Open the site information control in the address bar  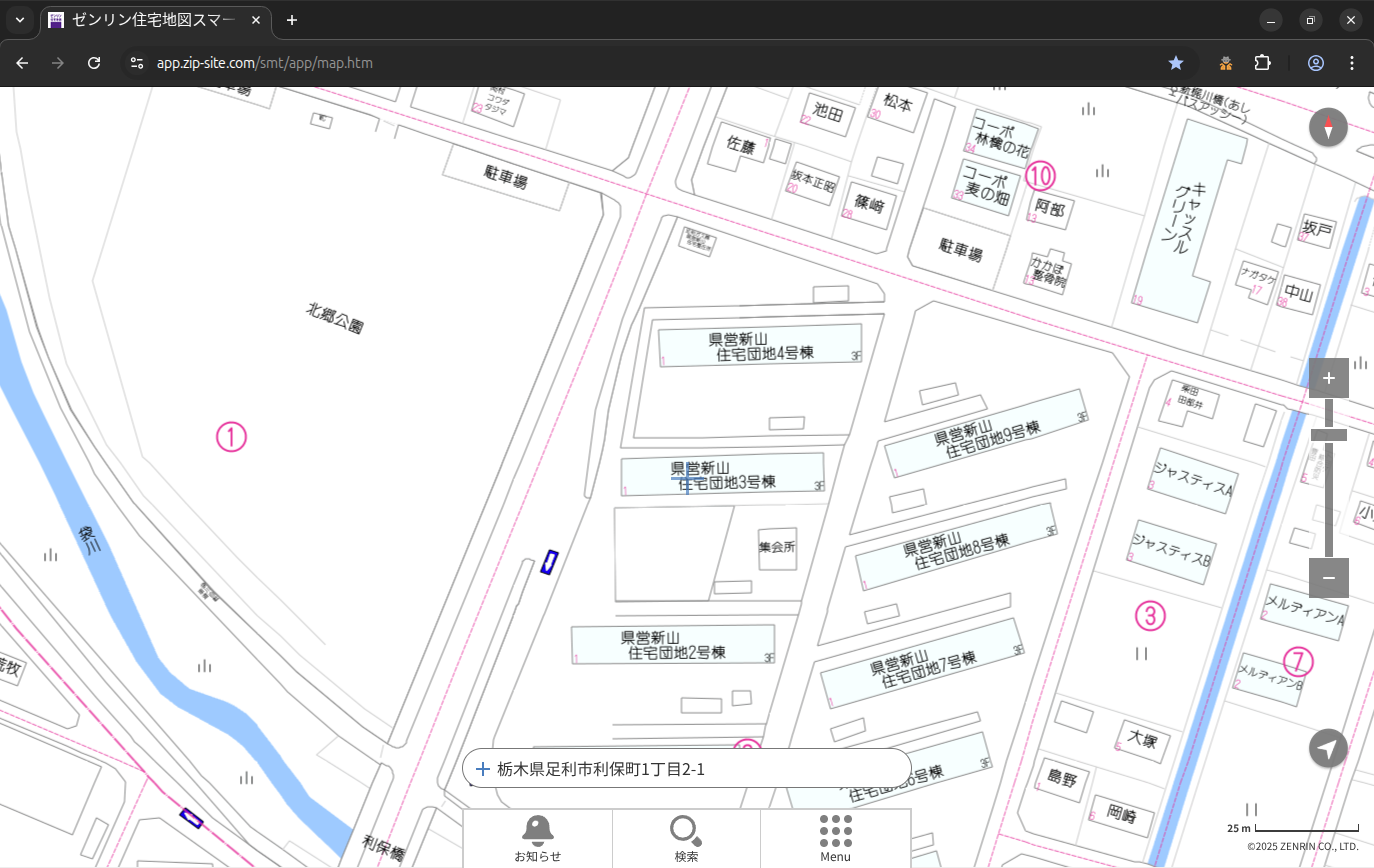[137, 63]
